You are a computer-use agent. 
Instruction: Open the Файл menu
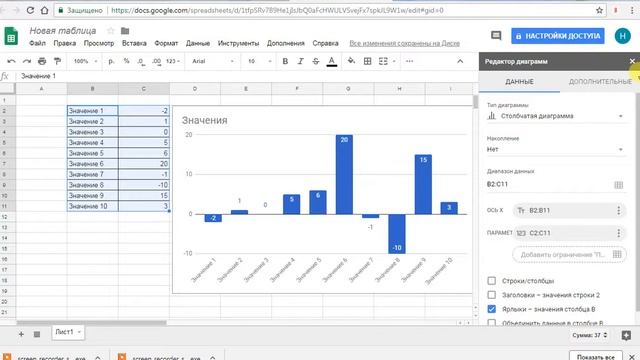37,43
